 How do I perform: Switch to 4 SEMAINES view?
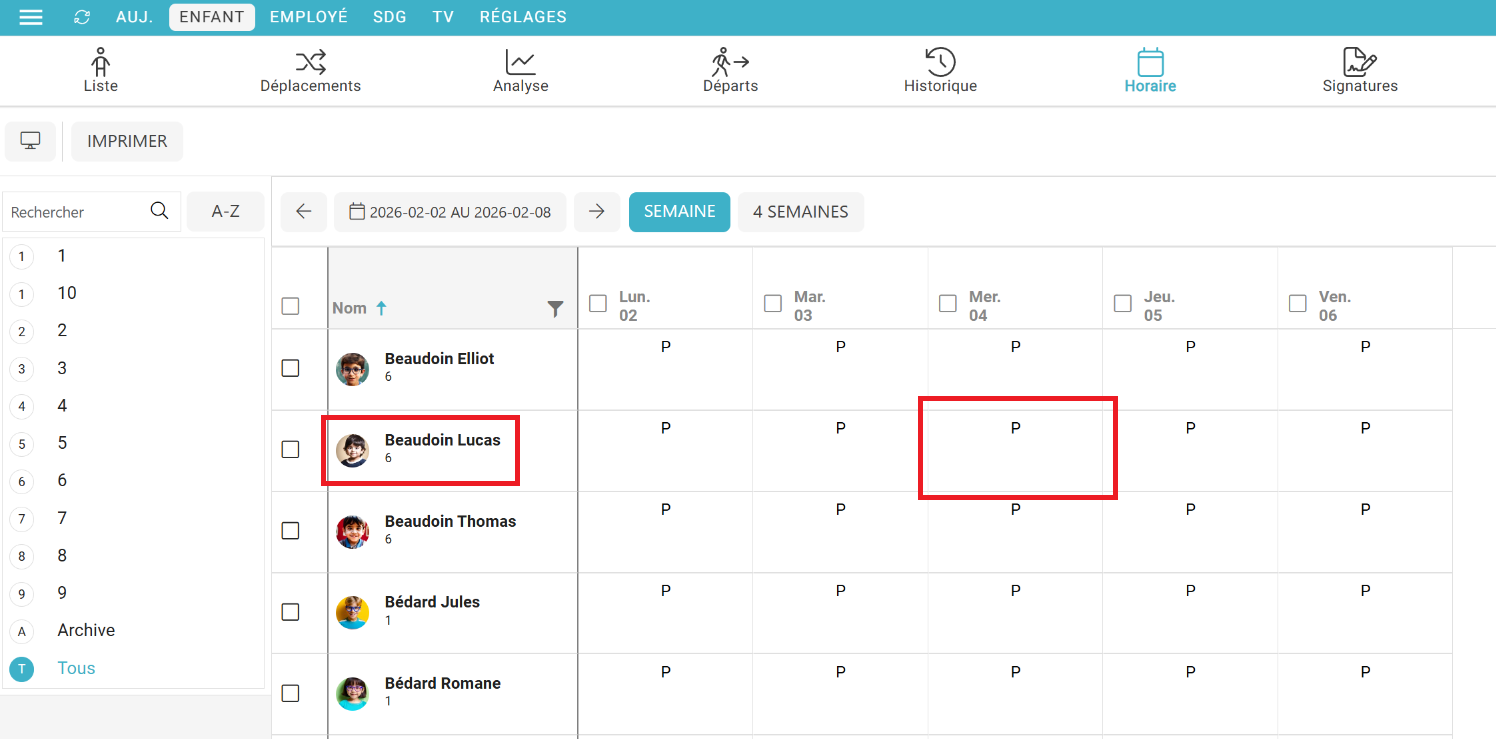[800, 212]
